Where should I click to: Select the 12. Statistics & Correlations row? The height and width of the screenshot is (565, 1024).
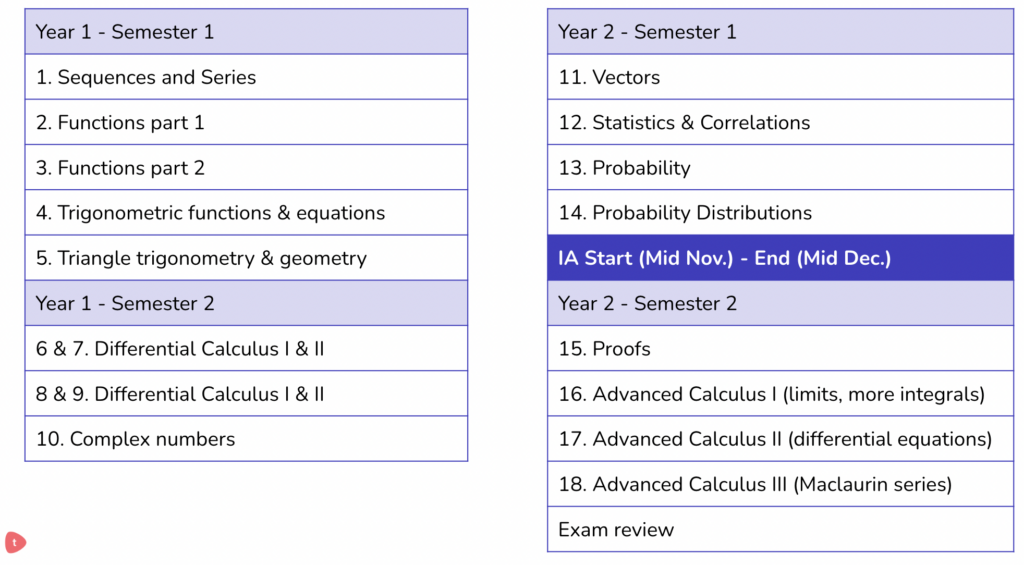tap(780, 122)
